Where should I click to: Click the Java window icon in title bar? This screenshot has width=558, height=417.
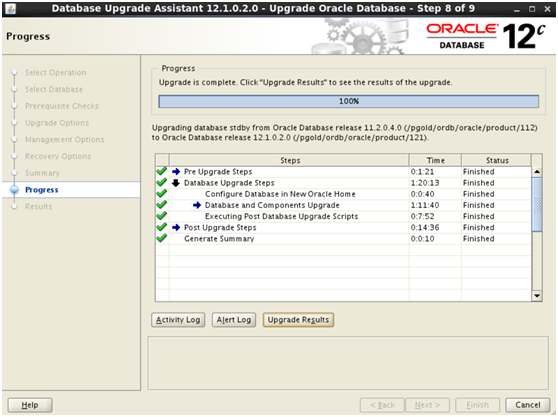tap(11, 8)
